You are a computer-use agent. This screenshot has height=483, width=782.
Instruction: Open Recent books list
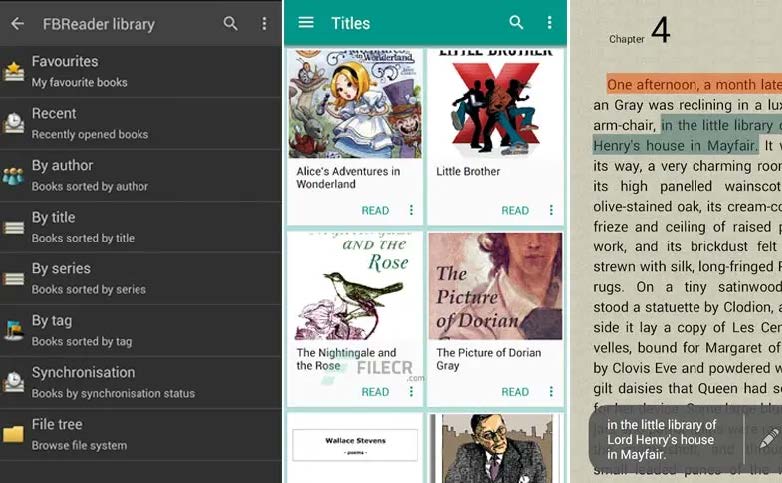click(x=141, y=123)
